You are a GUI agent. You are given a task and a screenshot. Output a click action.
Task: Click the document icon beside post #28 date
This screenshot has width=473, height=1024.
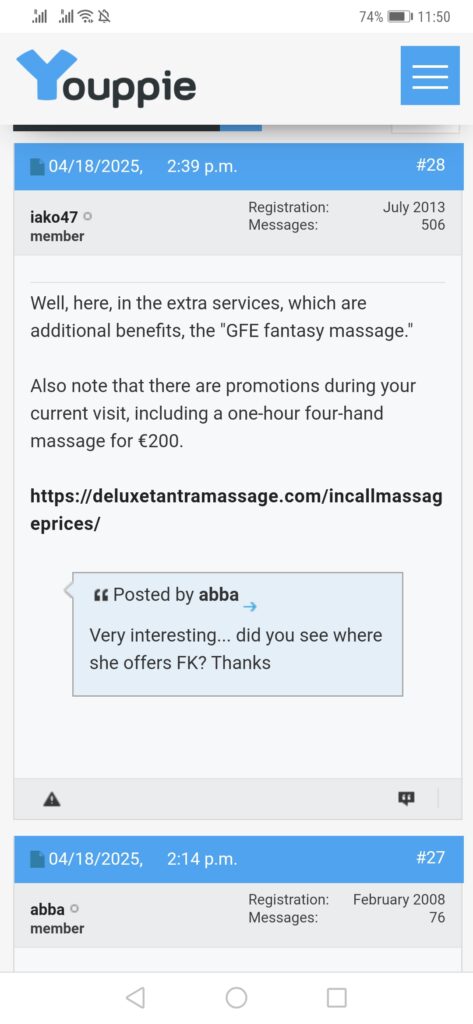tap(37, 166)
